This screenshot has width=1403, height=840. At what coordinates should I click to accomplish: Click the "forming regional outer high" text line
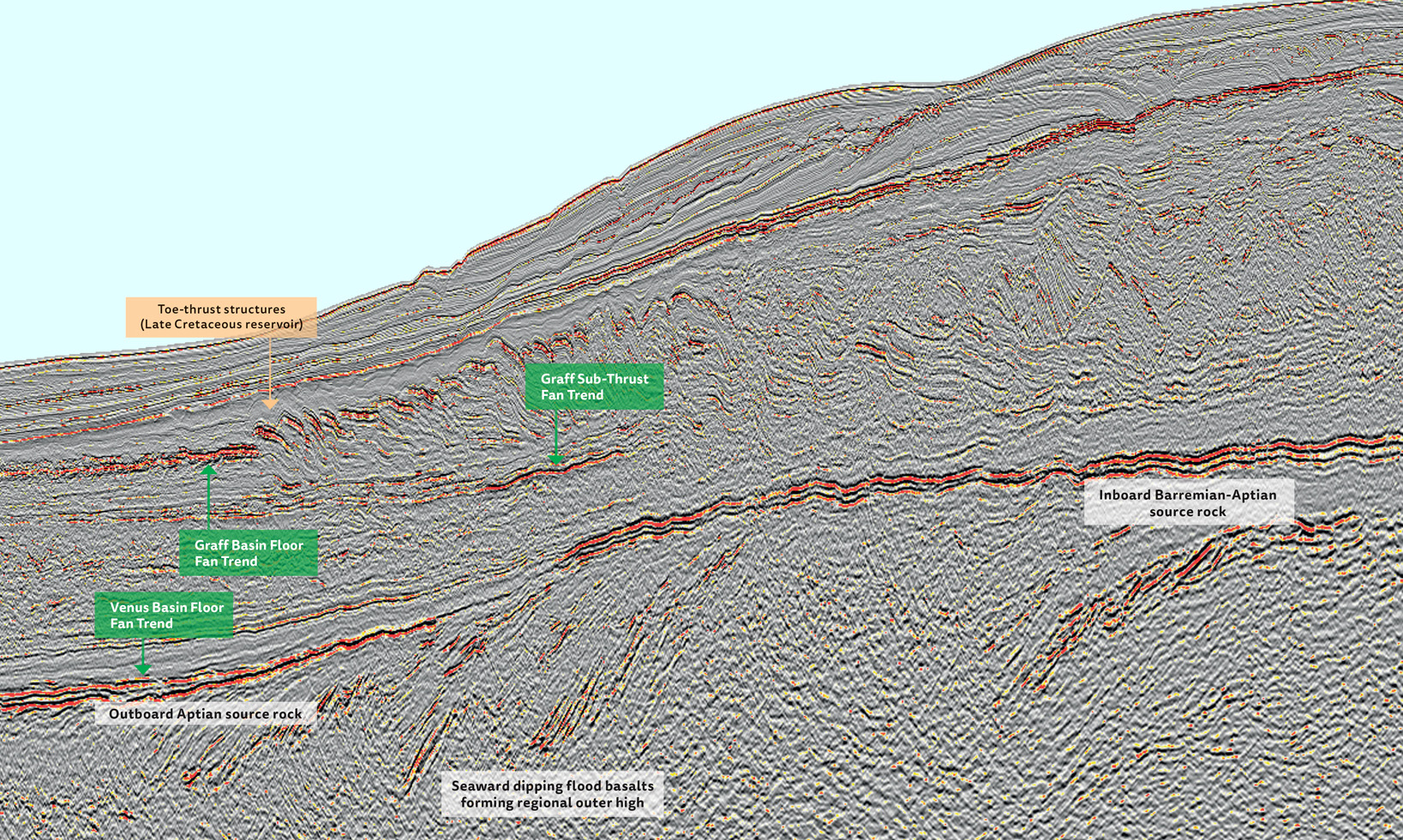coord(552,803)
